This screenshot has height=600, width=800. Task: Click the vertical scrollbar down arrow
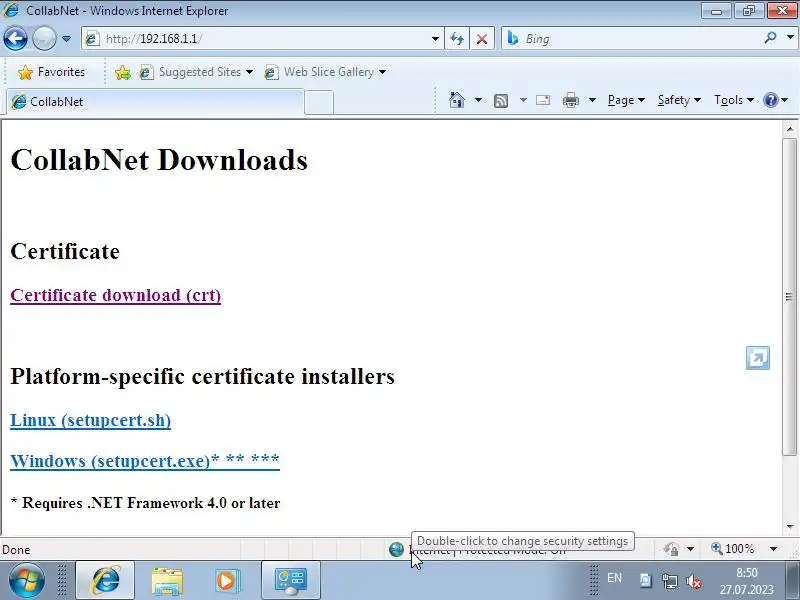[x=790, y=526]
